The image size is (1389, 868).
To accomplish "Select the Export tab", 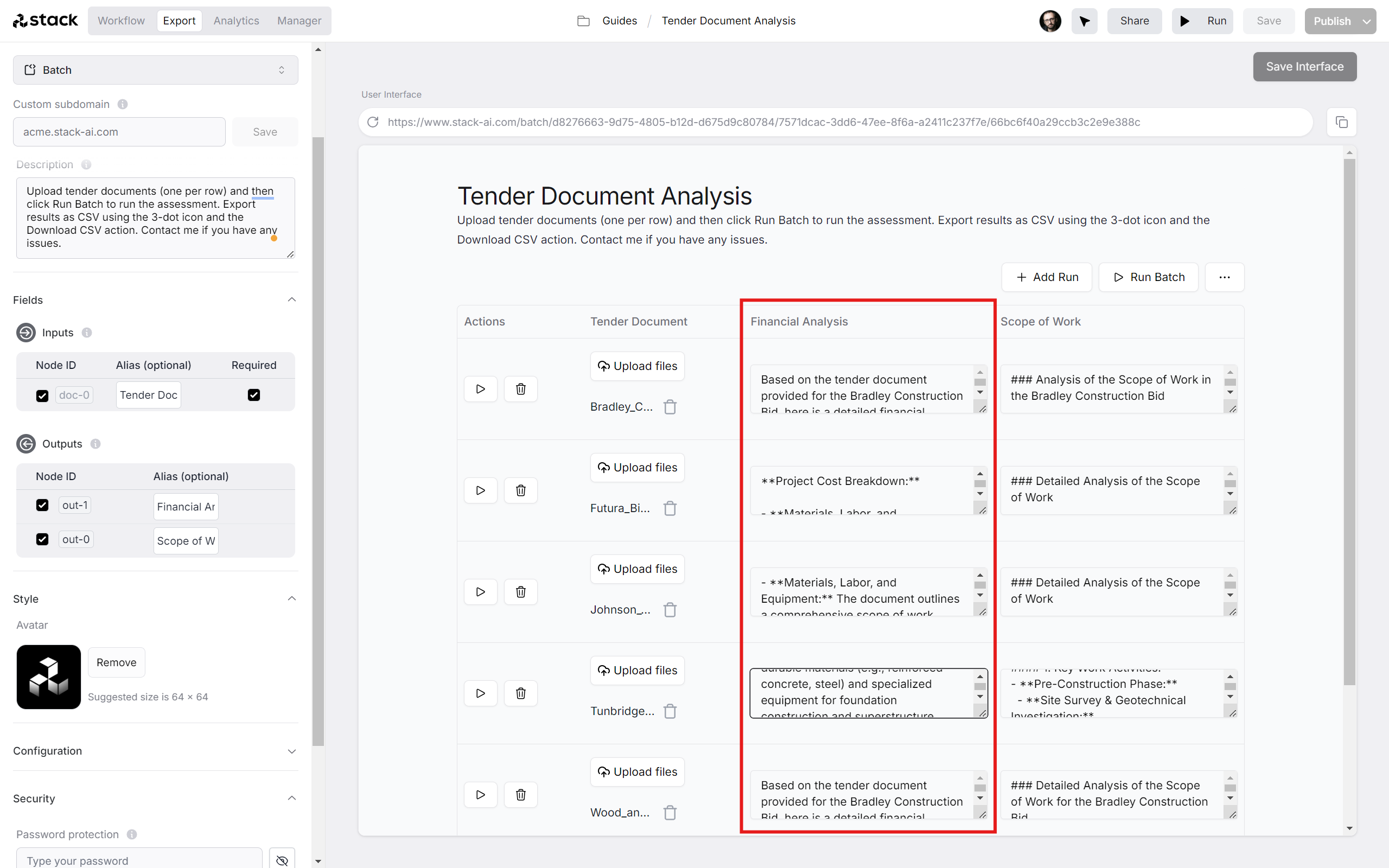I will (179, 20).
